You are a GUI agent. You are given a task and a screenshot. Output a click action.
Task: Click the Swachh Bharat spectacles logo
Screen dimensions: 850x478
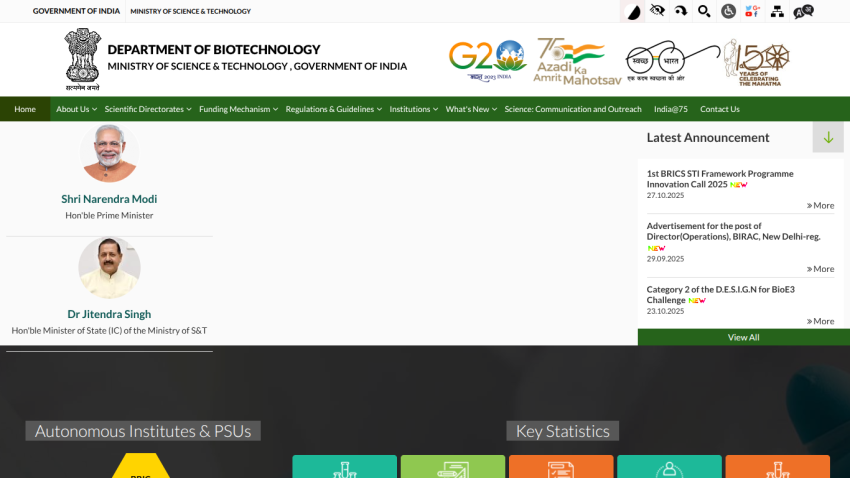[673, 61]
